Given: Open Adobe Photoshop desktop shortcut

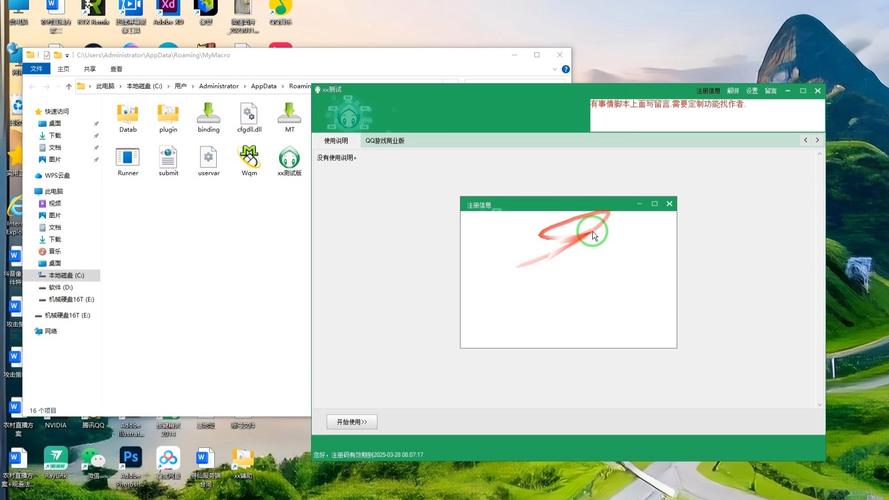Looking at the screenshot, I should point(130,466).
